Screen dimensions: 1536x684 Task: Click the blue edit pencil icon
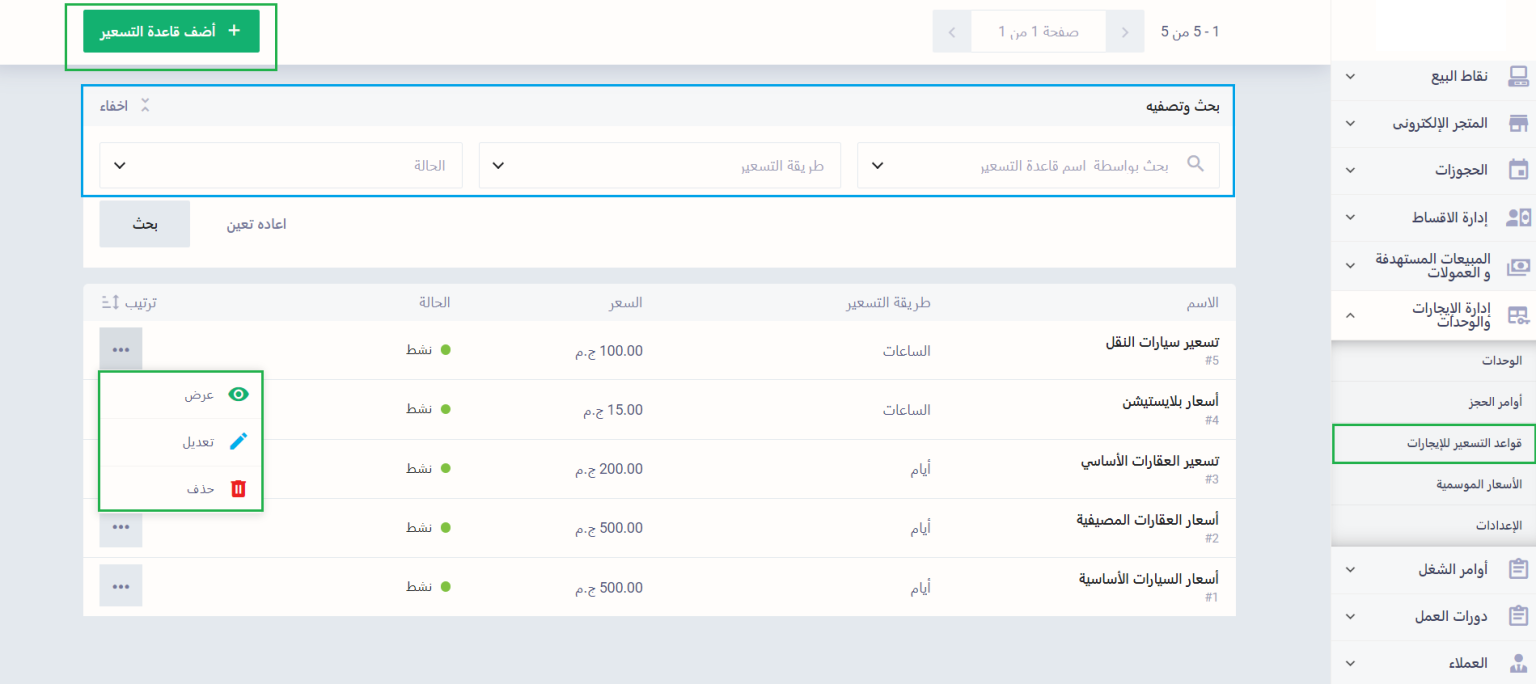(x=238, y=442)
